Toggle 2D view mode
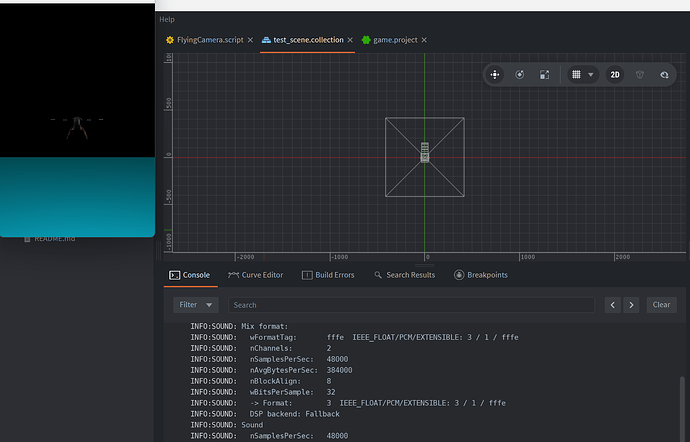The width and height of the screenshot is (690, 442). point(616,75)
